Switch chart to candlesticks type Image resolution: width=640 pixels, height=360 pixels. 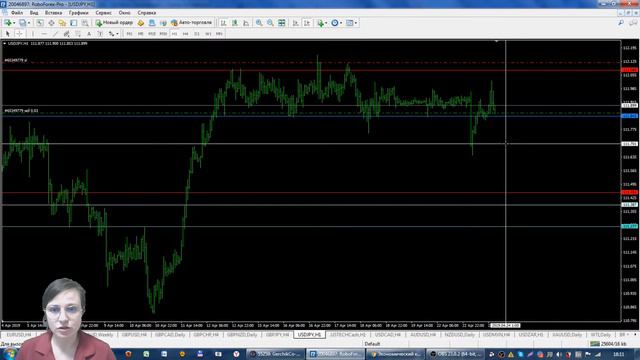pos(235,23)
